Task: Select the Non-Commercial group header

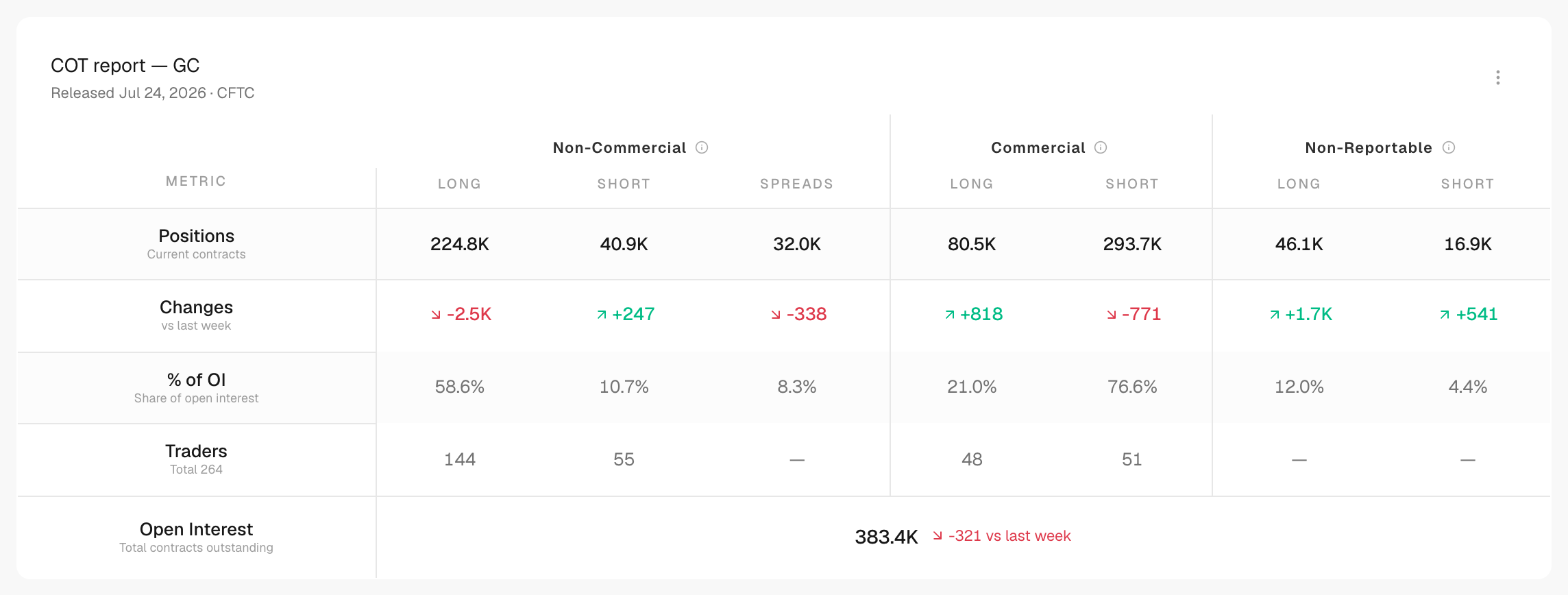Action: (x=620, y=147)
